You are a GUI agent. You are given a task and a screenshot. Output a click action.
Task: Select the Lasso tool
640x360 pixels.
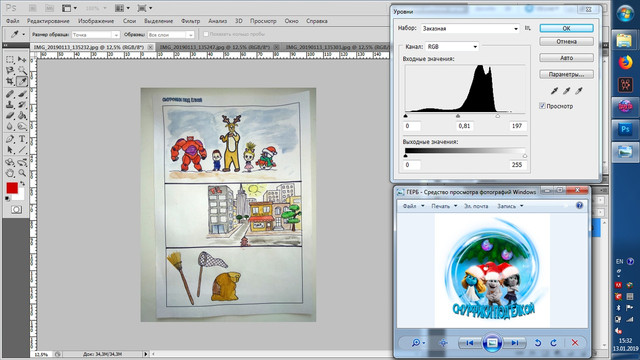[x=10, y=71]
